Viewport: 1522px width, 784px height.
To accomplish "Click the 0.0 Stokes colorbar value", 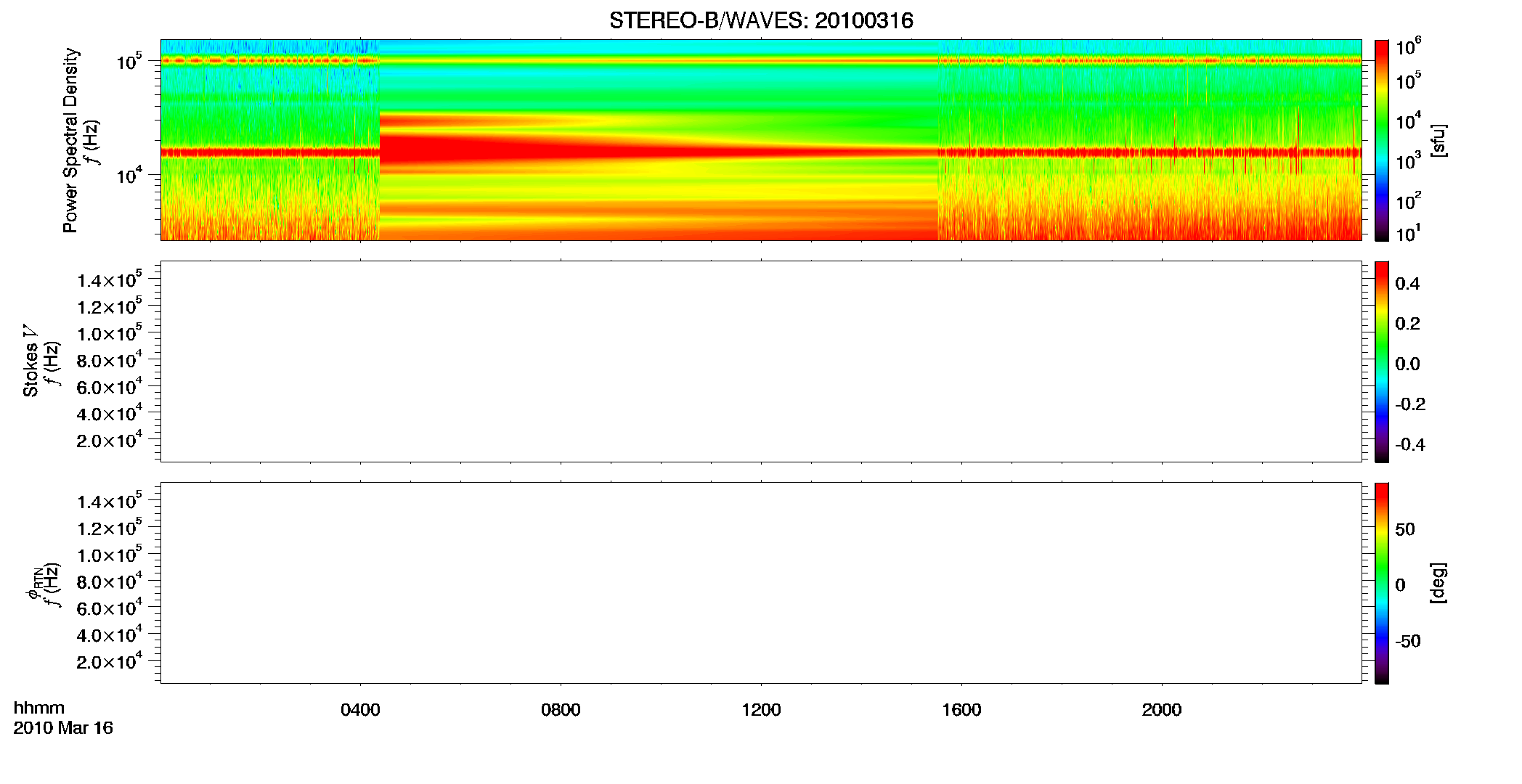I will tap(1407, 364).
